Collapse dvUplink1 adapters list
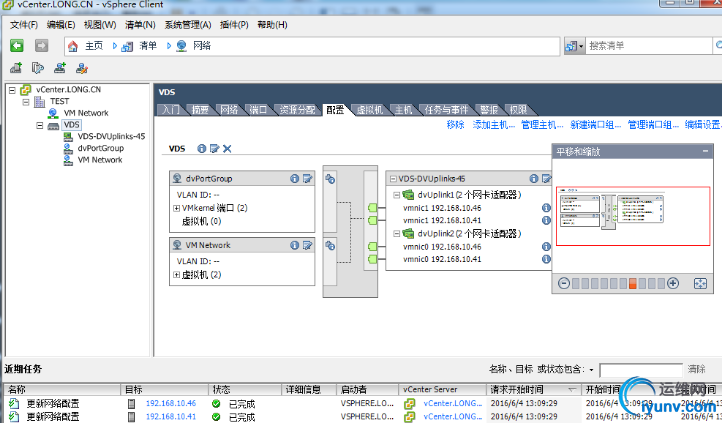 tap(396, 195)
